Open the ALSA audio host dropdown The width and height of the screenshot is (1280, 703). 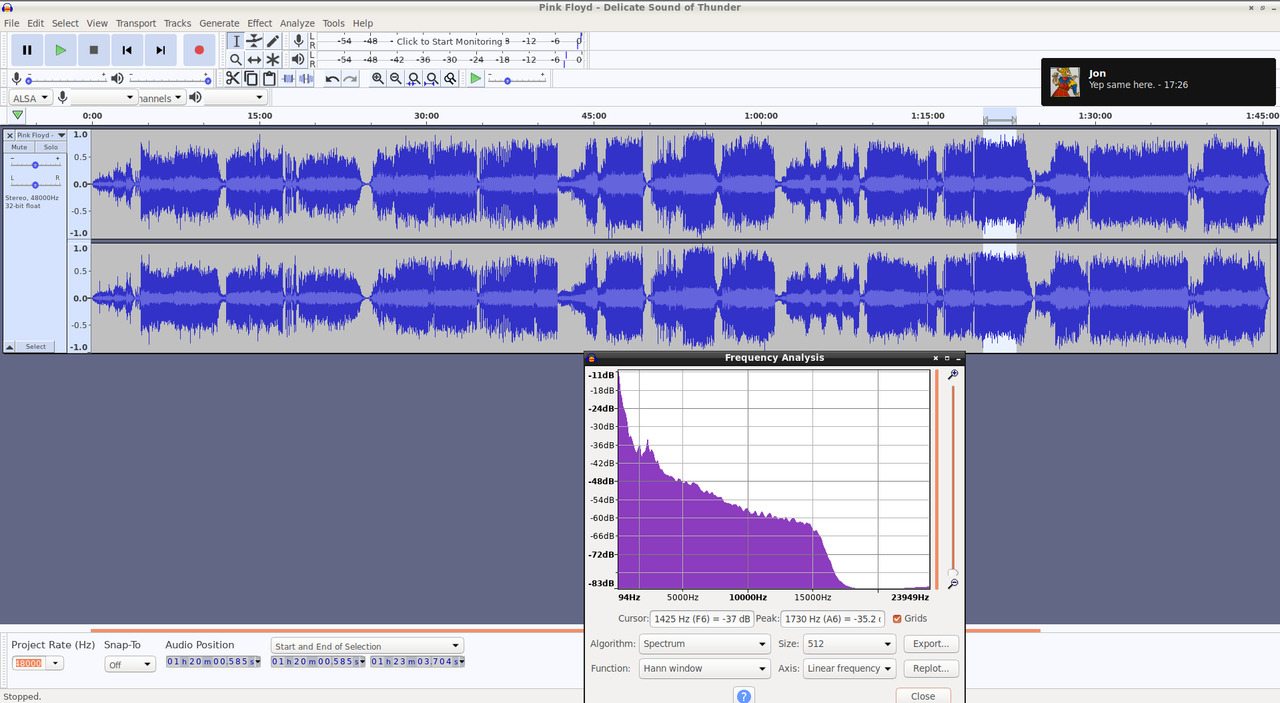click(30, 97)
